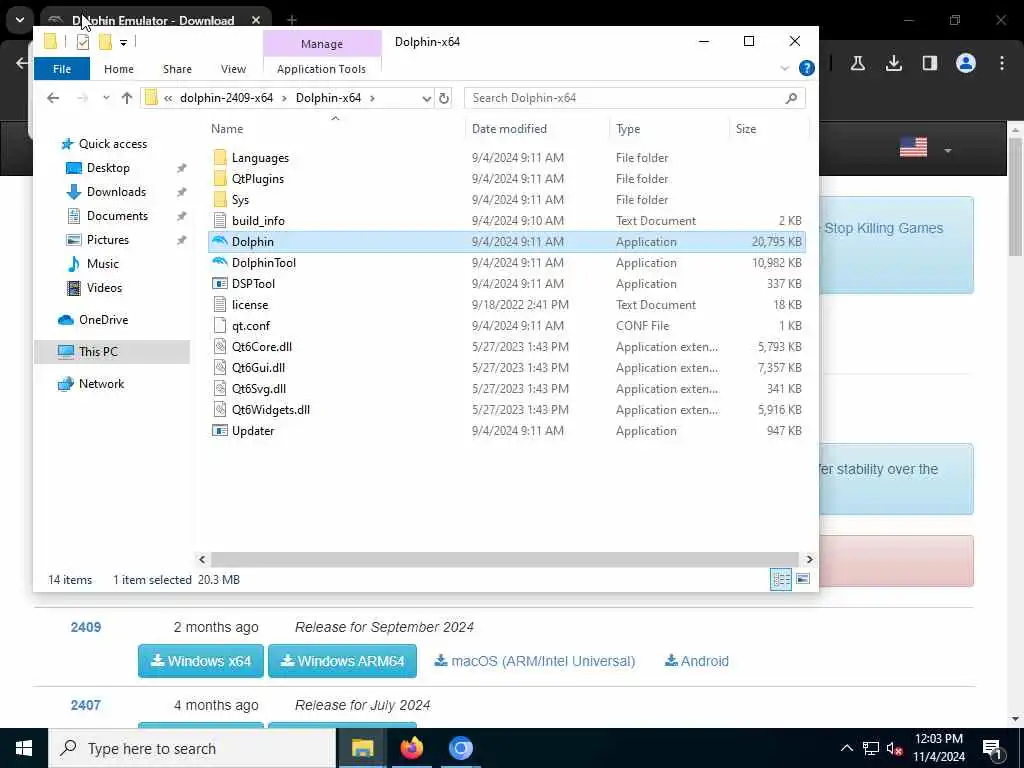Go back with the Explorer back arrow
Viewport: 1024px width, 768px height.
(x=53, y=98)
